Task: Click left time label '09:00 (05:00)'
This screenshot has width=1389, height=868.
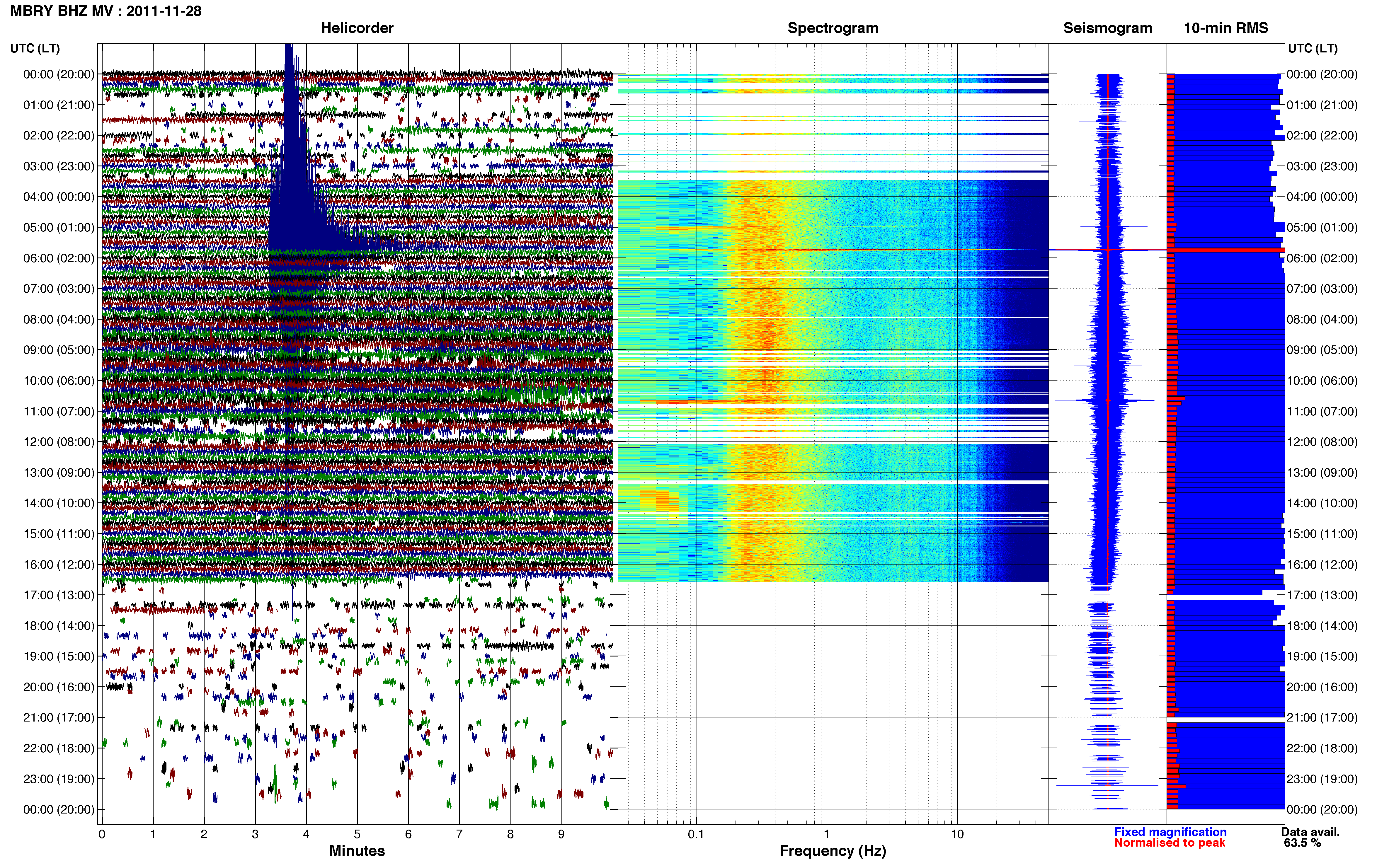Action: tap(59, 349)
